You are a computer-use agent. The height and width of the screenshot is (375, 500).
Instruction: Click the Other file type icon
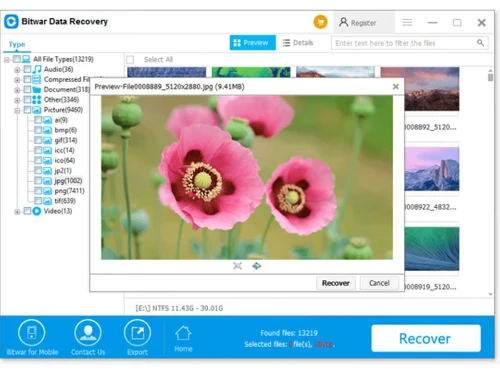37,100
